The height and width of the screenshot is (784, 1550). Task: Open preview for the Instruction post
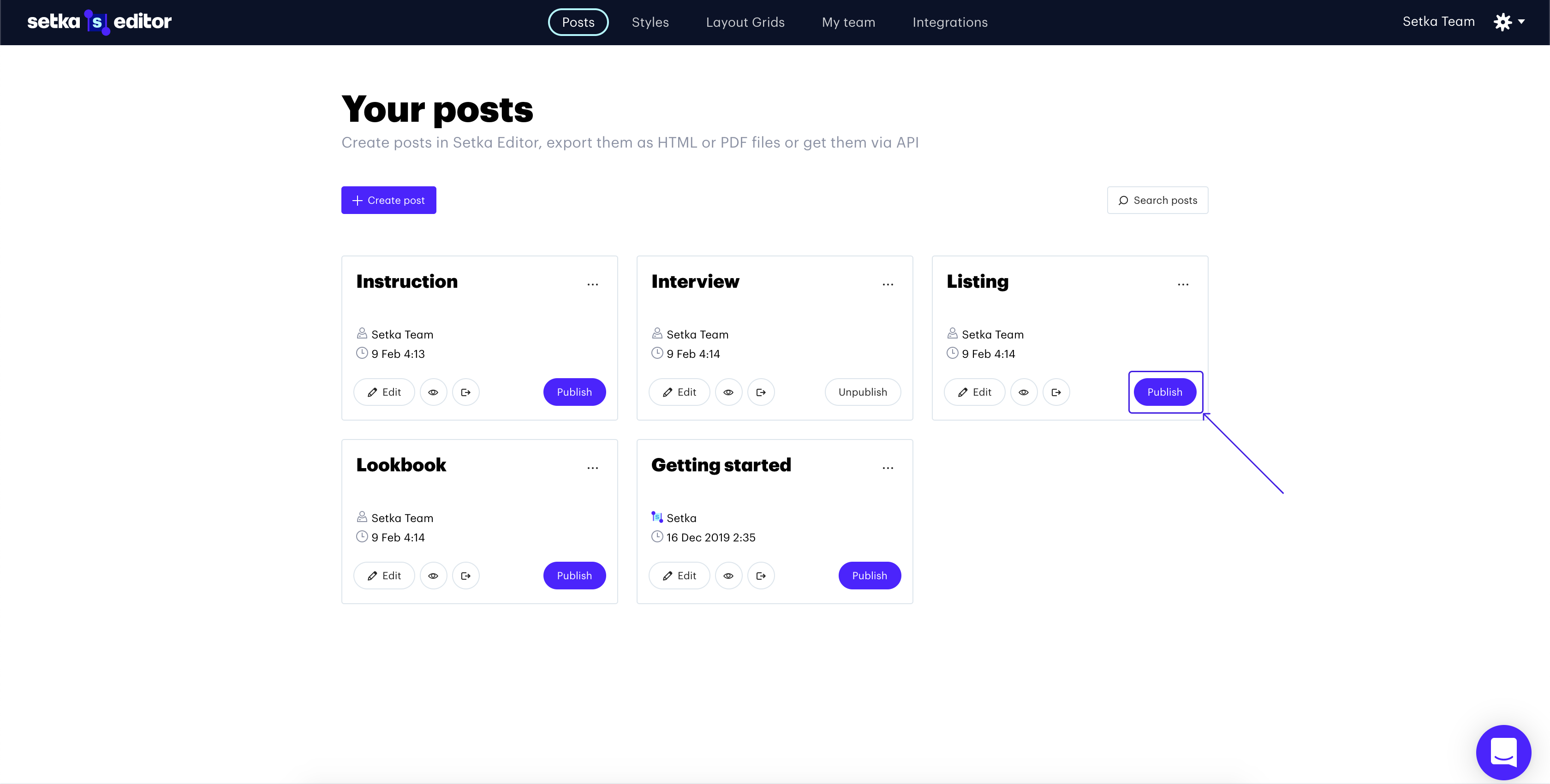pyautogui.click(x=433, y=392)
